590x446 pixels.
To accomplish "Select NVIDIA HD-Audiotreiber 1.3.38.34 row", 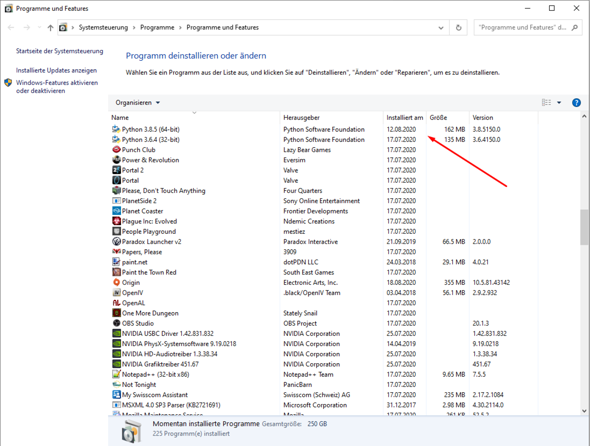I will coord(169,353).
